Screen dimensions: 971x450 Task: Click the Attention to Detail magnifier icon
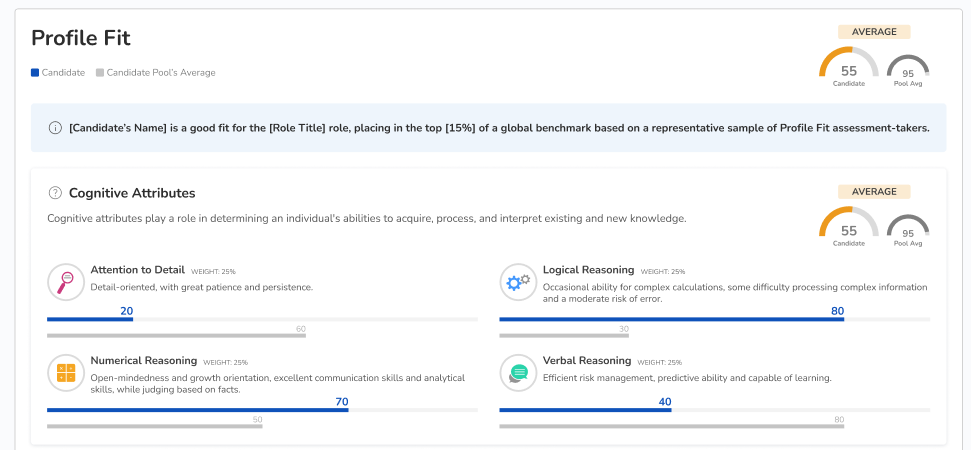[x=66, y=283]
